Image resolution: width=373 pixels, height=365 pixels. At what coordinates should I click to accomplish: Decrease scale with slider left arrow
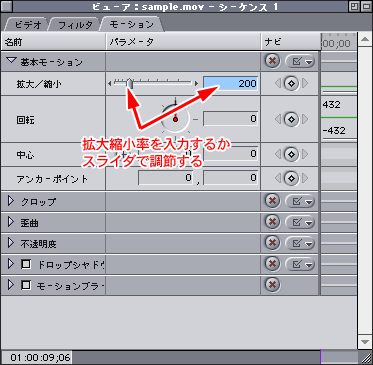[x=110, y=84]
